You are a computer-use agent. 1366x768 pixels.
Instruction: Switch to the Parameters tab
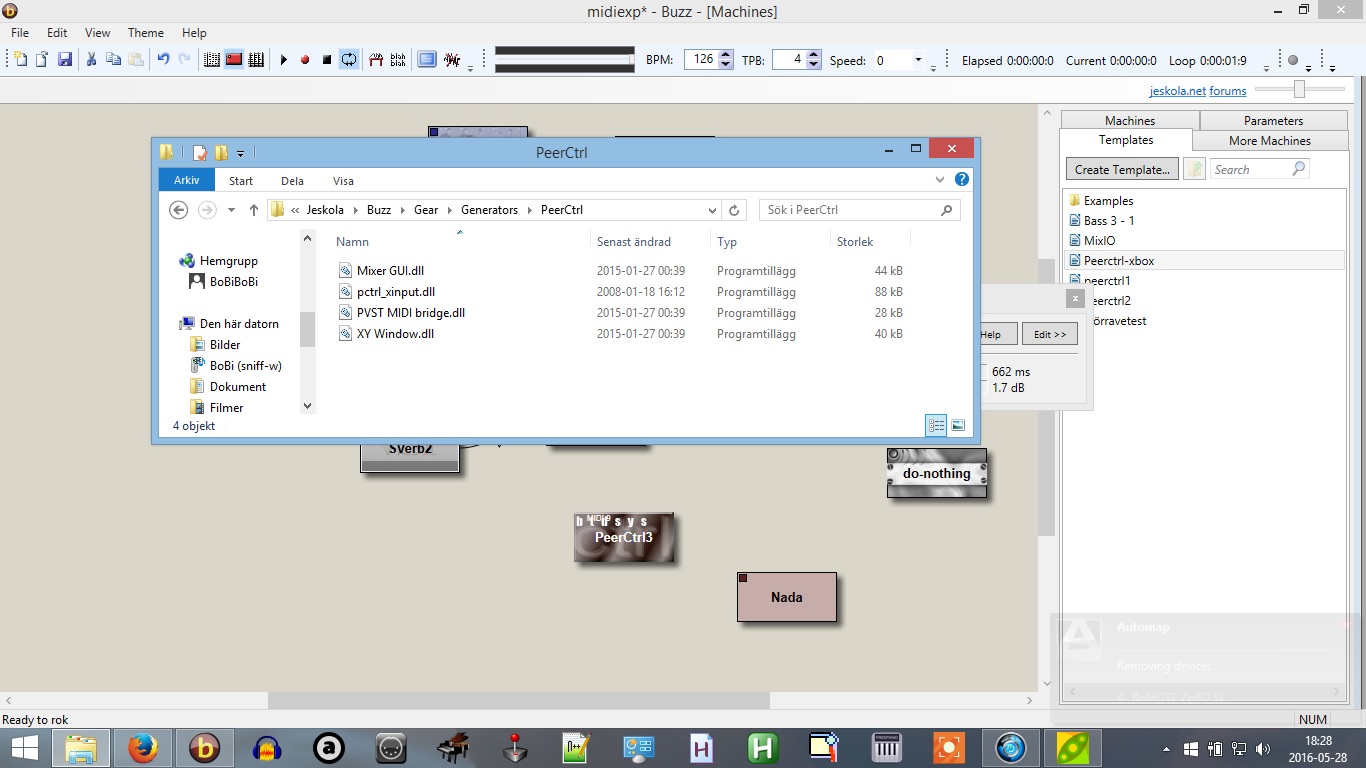[1273, 120]
